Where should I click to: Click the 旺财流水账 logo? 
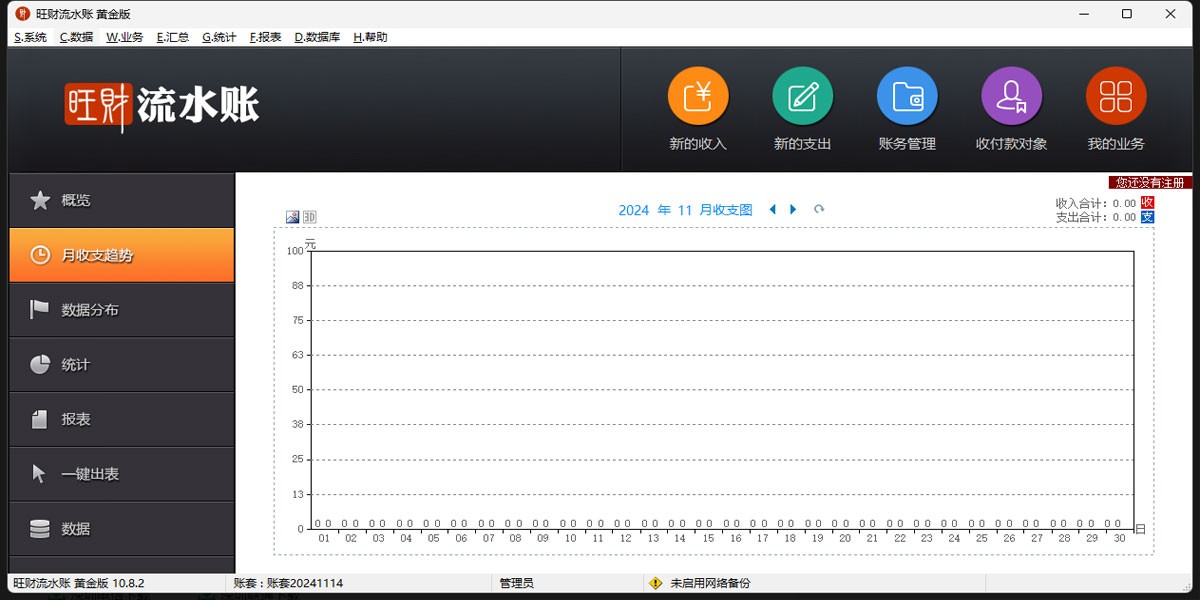point(162,105)
